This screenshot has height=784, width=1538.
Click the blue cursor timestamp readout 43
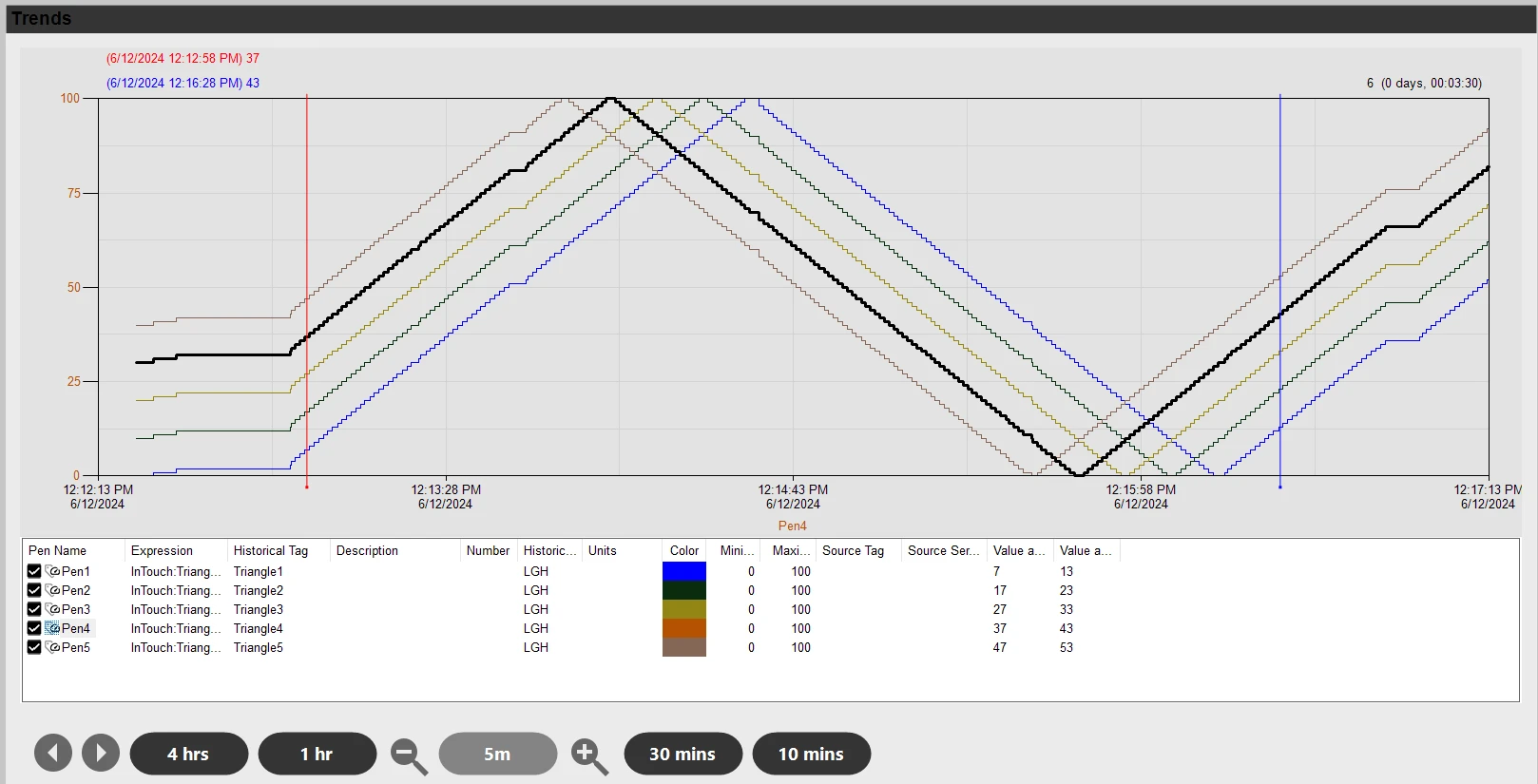pos(183,83)
